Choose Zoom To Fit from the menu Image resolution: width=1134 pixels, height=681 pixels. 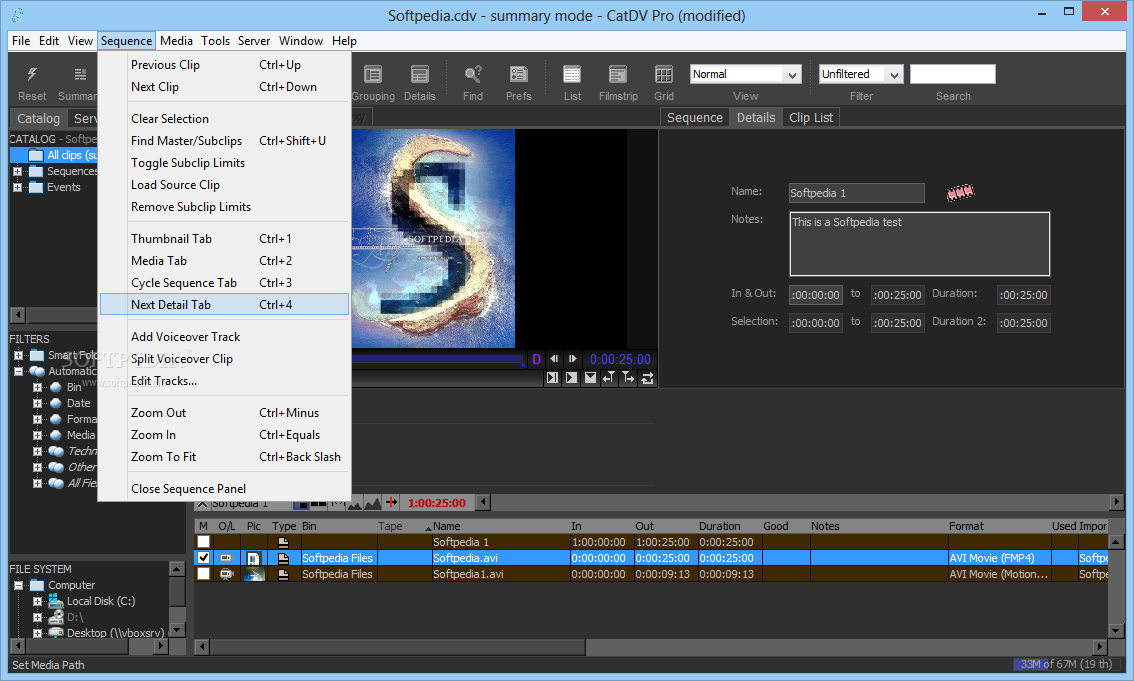[224, 456]
